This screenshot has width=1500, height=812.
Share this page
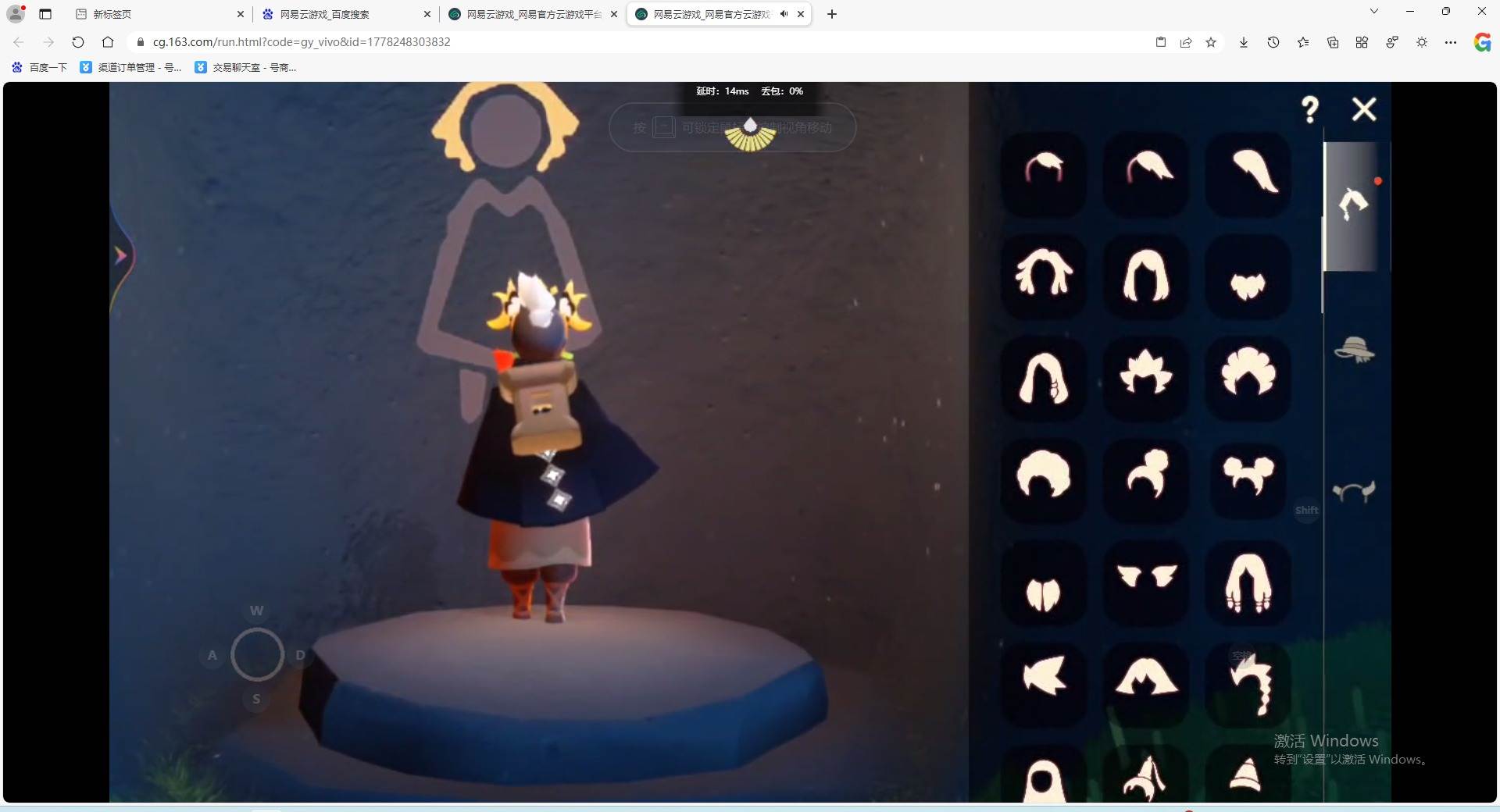(1186, 42)
